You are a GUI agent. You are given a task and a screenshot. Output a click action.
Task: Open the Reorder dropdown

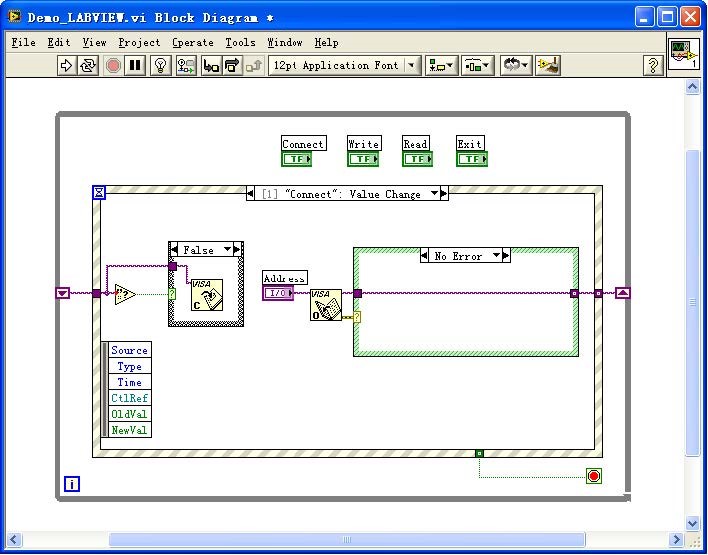tap(516, 65)
